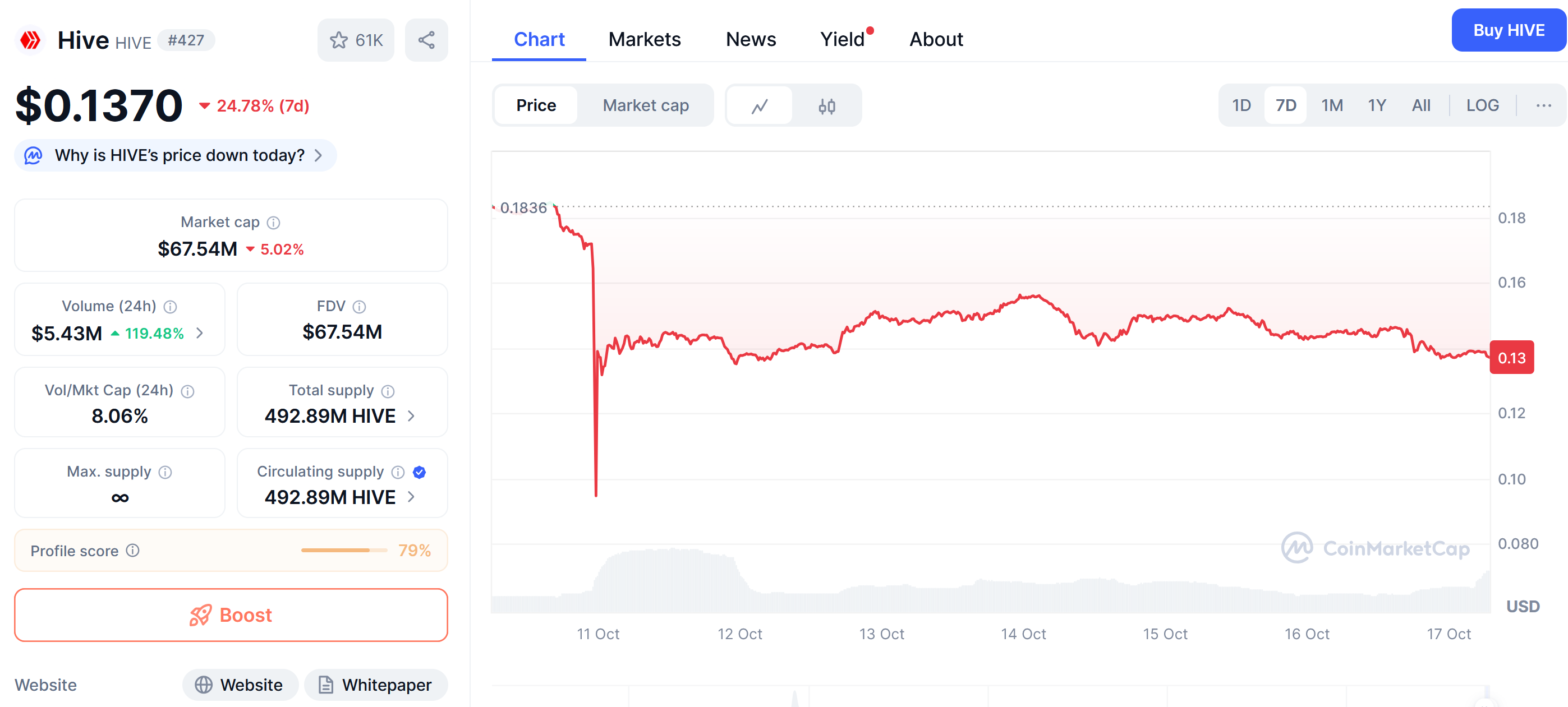Expand the Volume (24h) details chevron

pyautogui.click(x=200, y=334)
